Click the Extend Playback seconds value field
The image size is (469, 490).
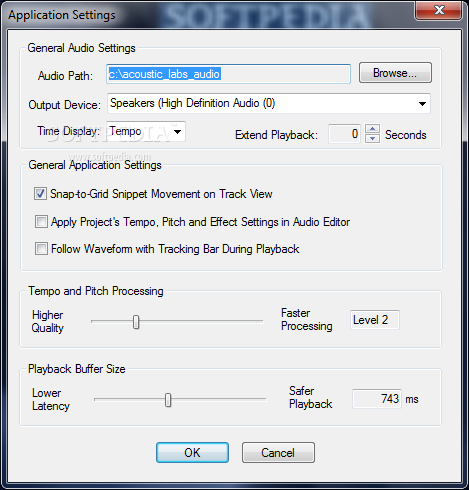(344, 134)
